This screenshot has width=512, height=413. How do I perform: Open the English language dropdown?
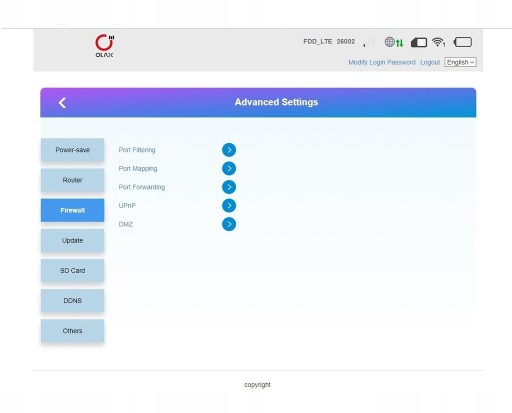tap(460, 62)
